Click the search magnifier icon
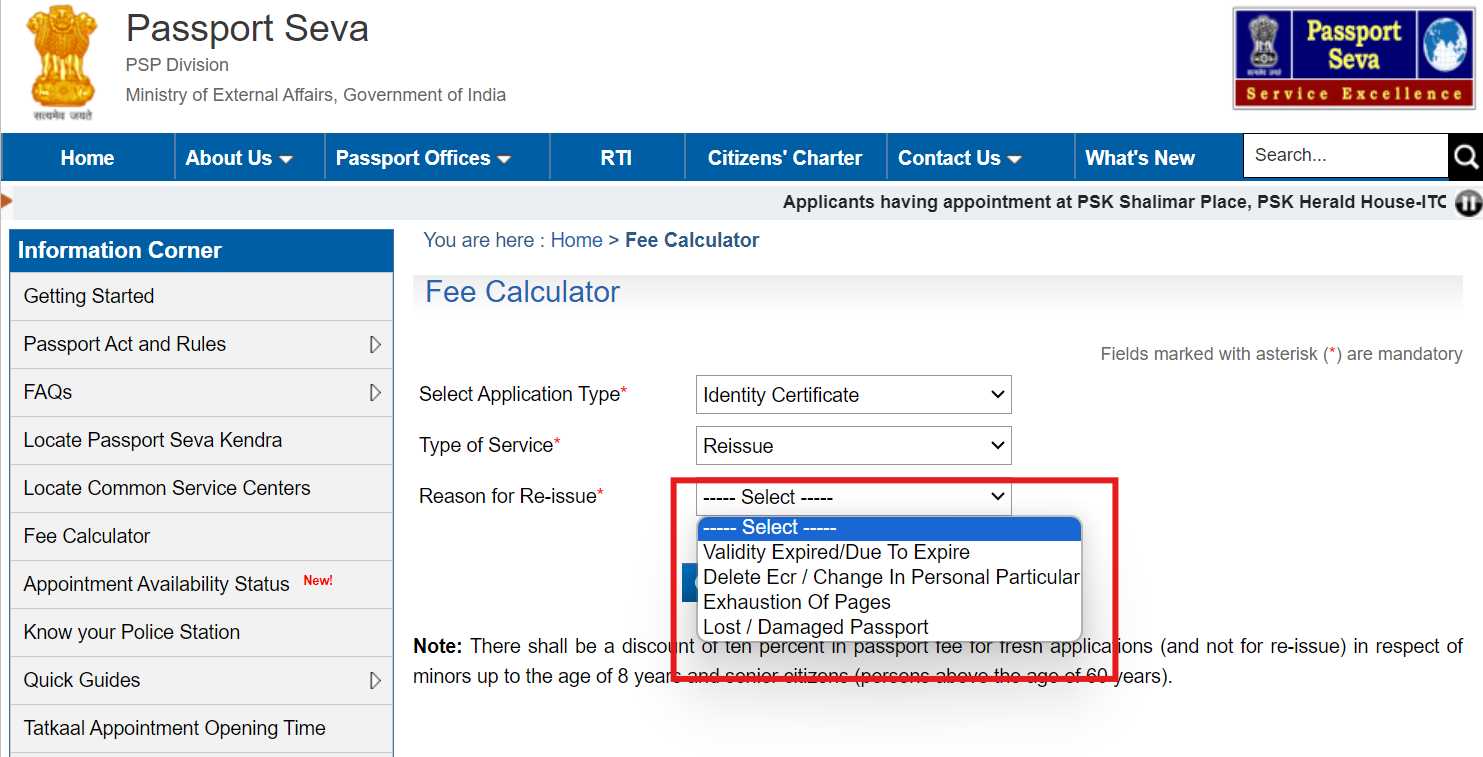The image size is (1483, 757). [x=1465, y=157]
